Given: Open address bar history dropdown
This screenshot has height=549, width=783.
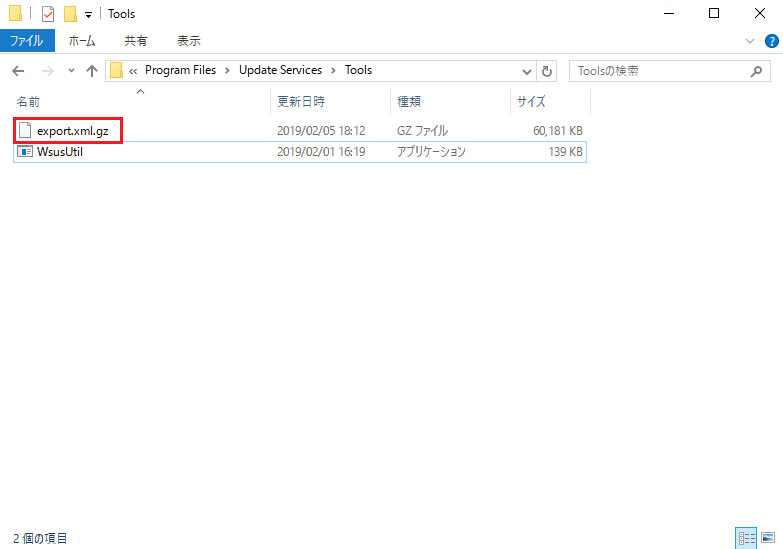Looking at the screenshot, I should click(x=528, y=71).
